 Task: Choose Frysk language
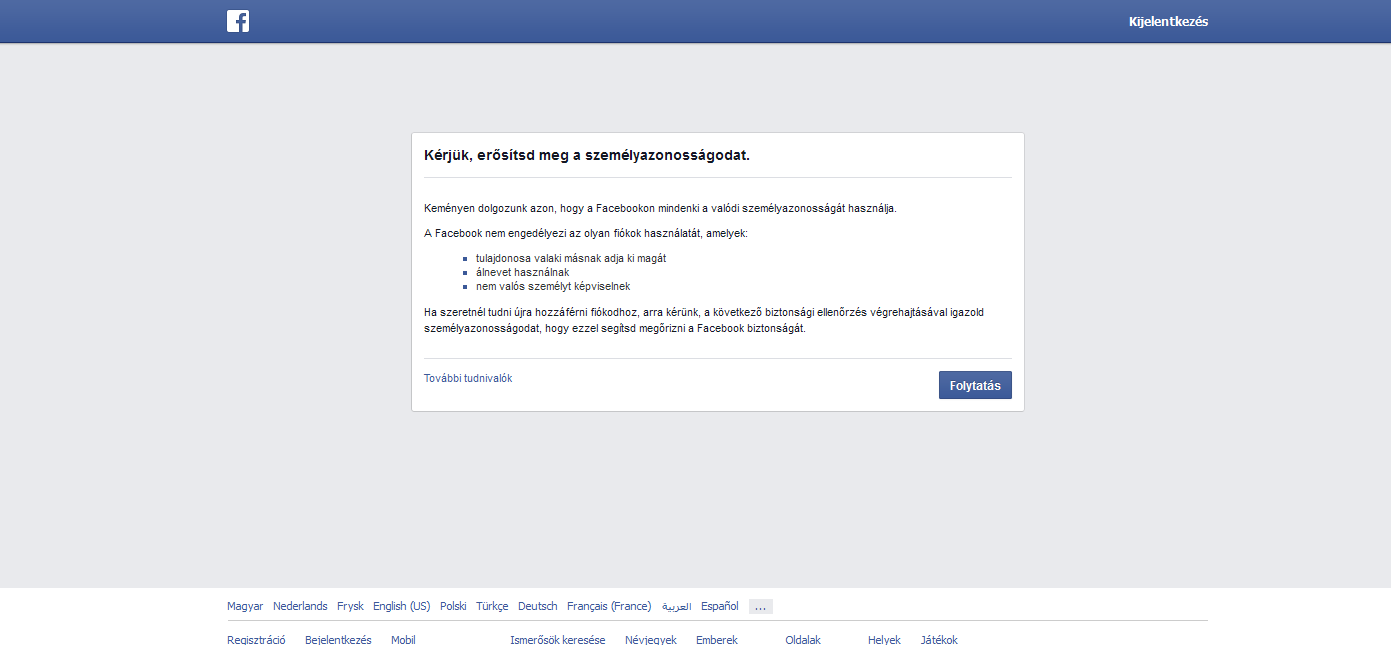(x=350, y=606)
